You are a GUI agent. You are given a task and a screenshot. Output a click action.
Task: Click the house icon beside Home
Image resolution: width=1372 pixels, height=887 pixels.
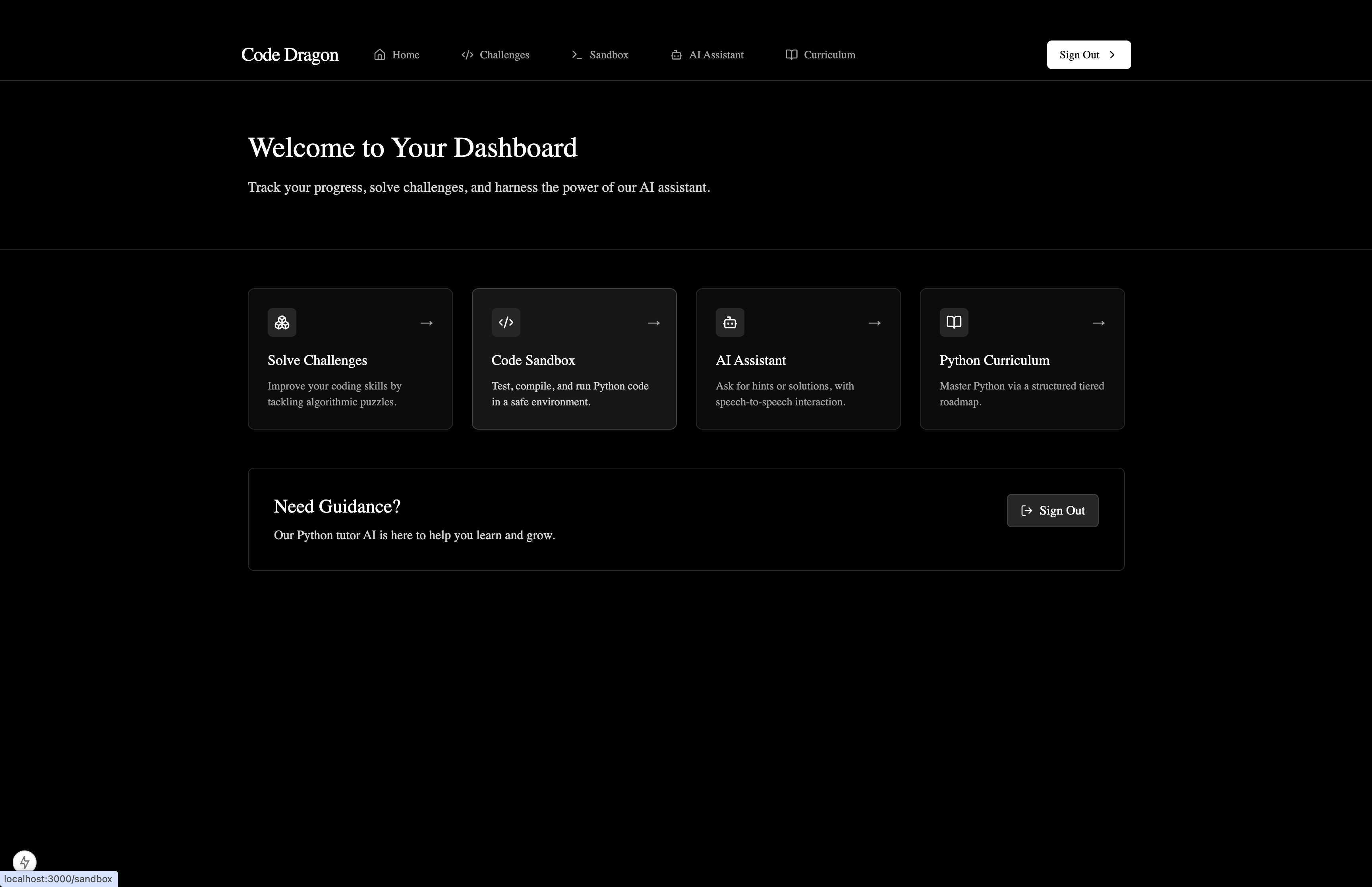pyautogui.click(x=379, y=55)
